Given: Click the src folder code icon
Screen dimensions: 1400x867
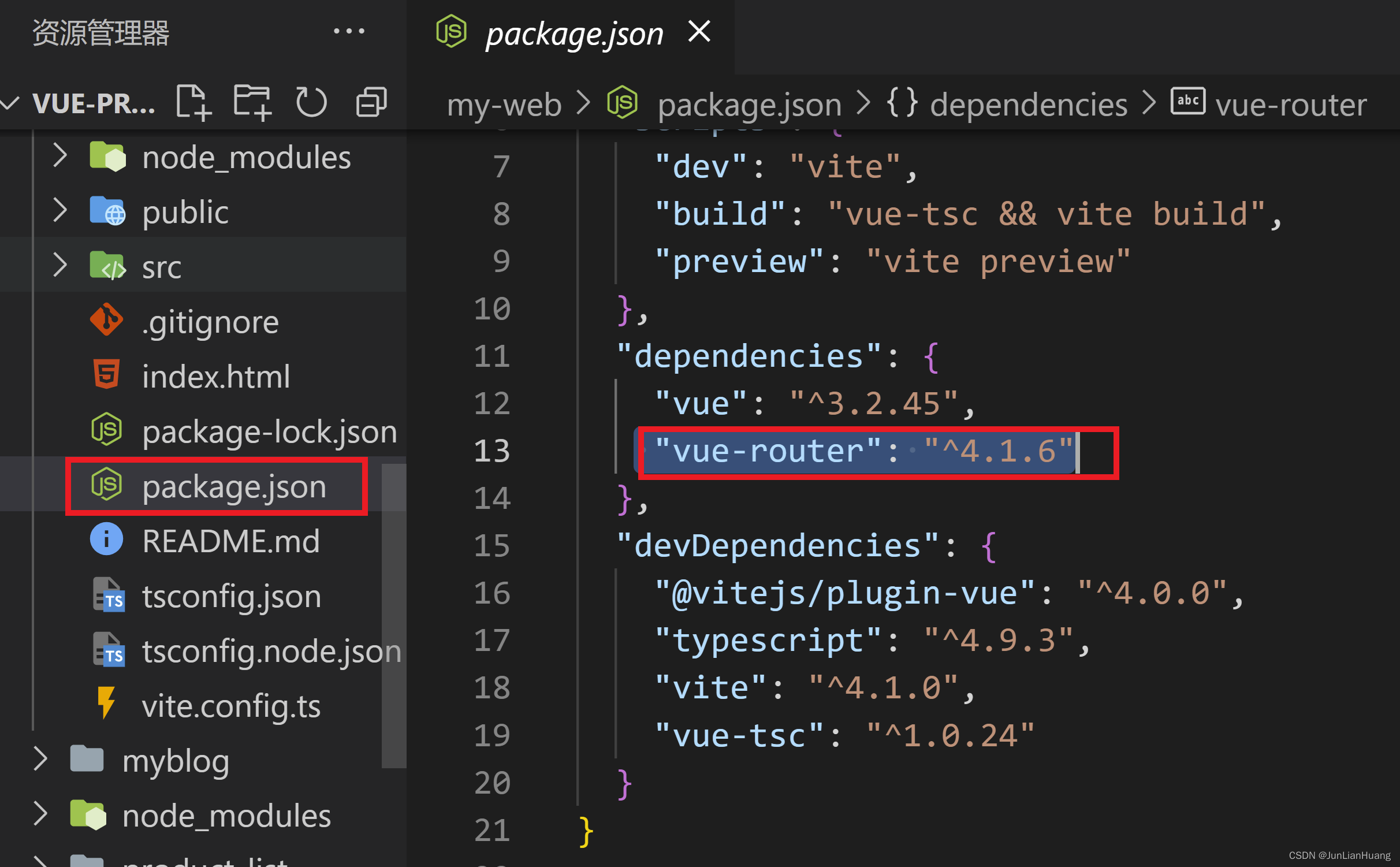Looking at the screenshot, I should pos(107,265).
